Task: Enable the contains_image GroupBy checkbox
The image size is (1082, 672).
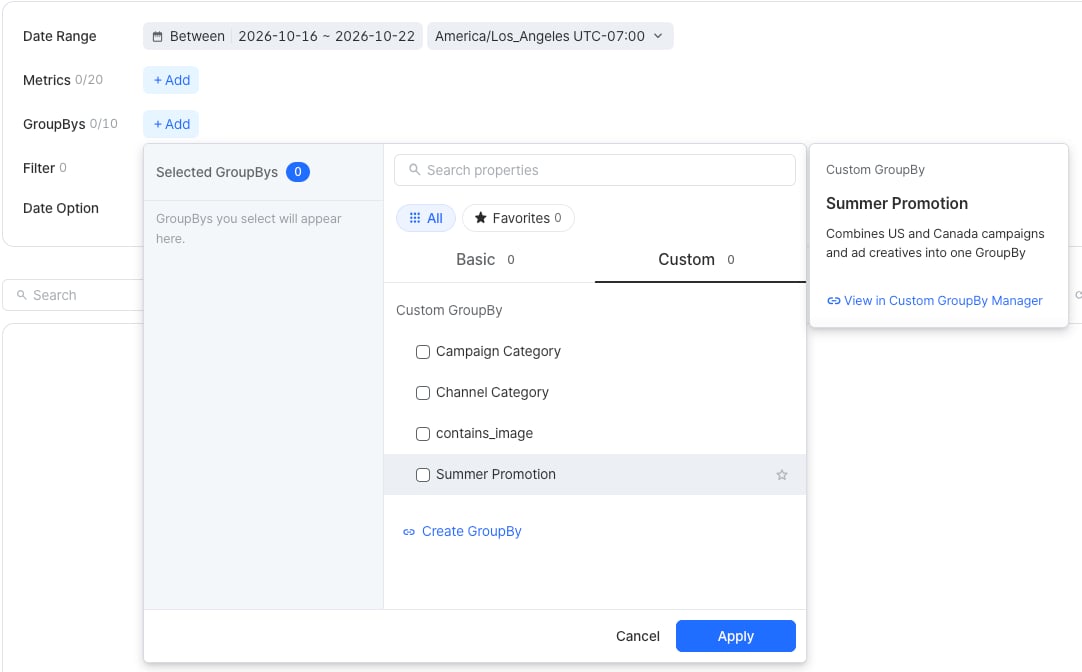Action: pyautogui.click(x=422, y=434)
